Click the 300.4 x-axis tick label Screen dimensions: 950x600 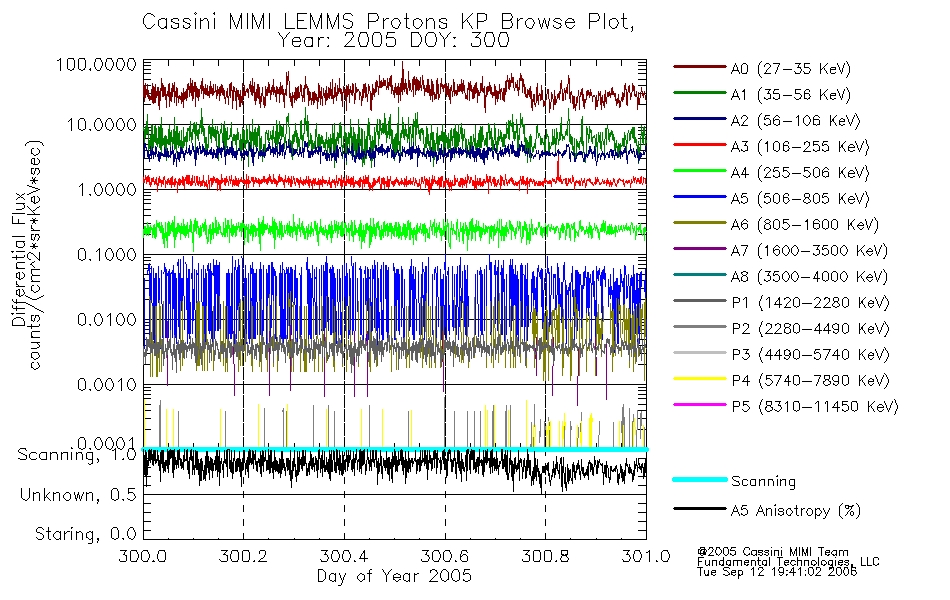point(344,556)
